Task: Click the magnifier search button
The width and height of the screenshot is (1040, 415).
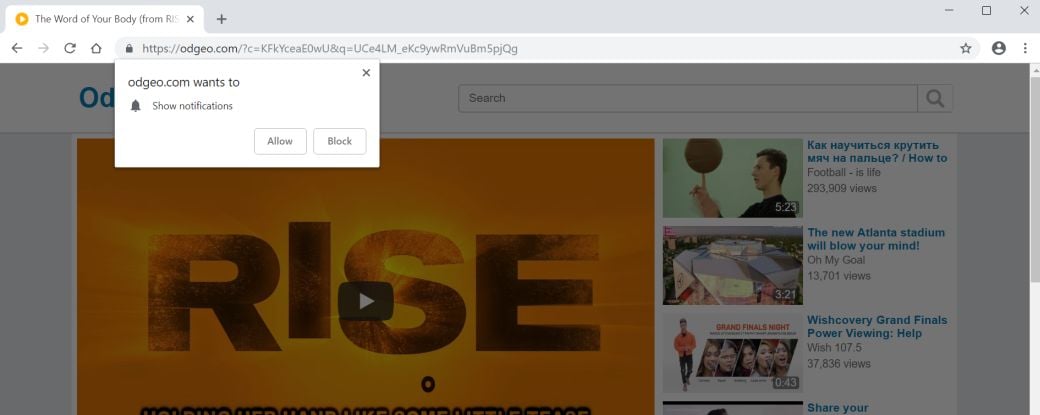Action: pos(935,98)
